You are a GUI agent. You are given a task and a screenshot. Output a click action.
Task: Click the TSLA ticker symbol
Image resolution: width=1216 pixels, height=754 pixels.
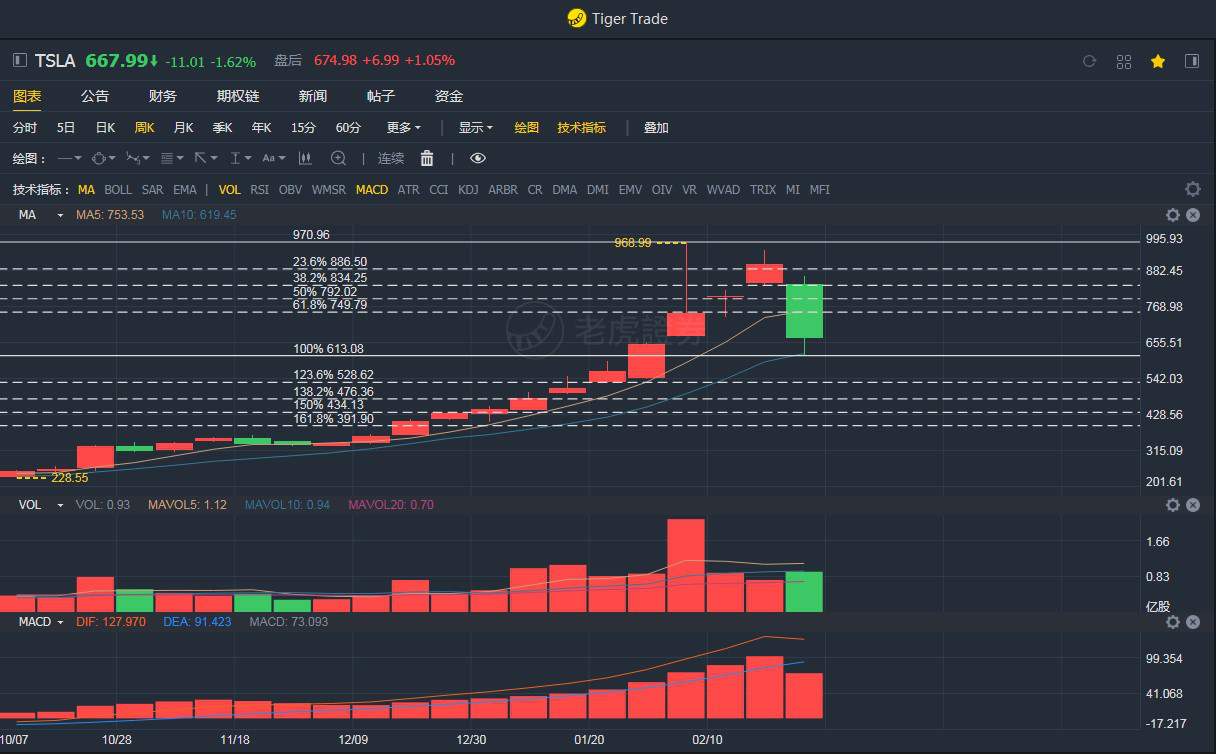(x=55, y=60)
